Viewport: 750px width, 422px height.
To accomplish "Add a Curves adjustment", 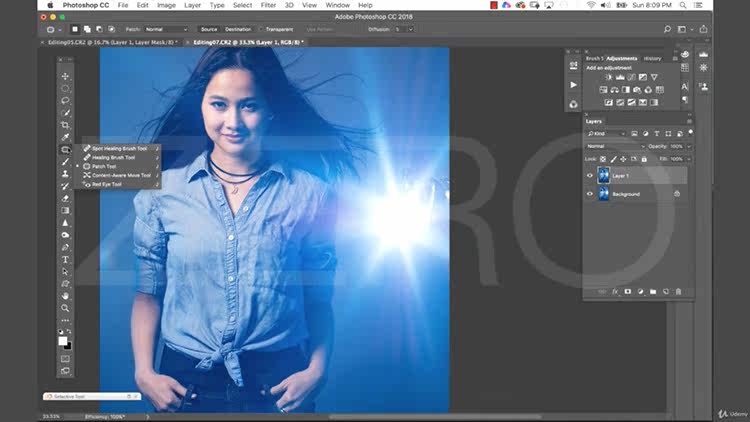I will click(631, 77).
